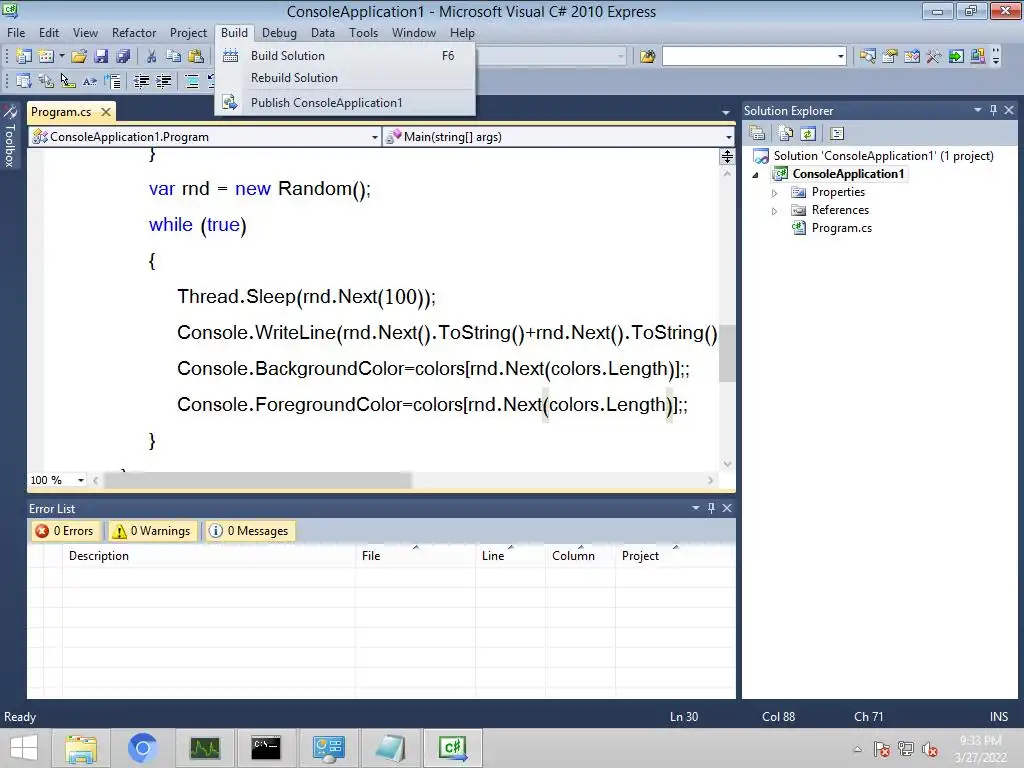This screenshot has height=768, width=1024.
Task: Click the Display Word Completion icon
Action: pos(90,82)
